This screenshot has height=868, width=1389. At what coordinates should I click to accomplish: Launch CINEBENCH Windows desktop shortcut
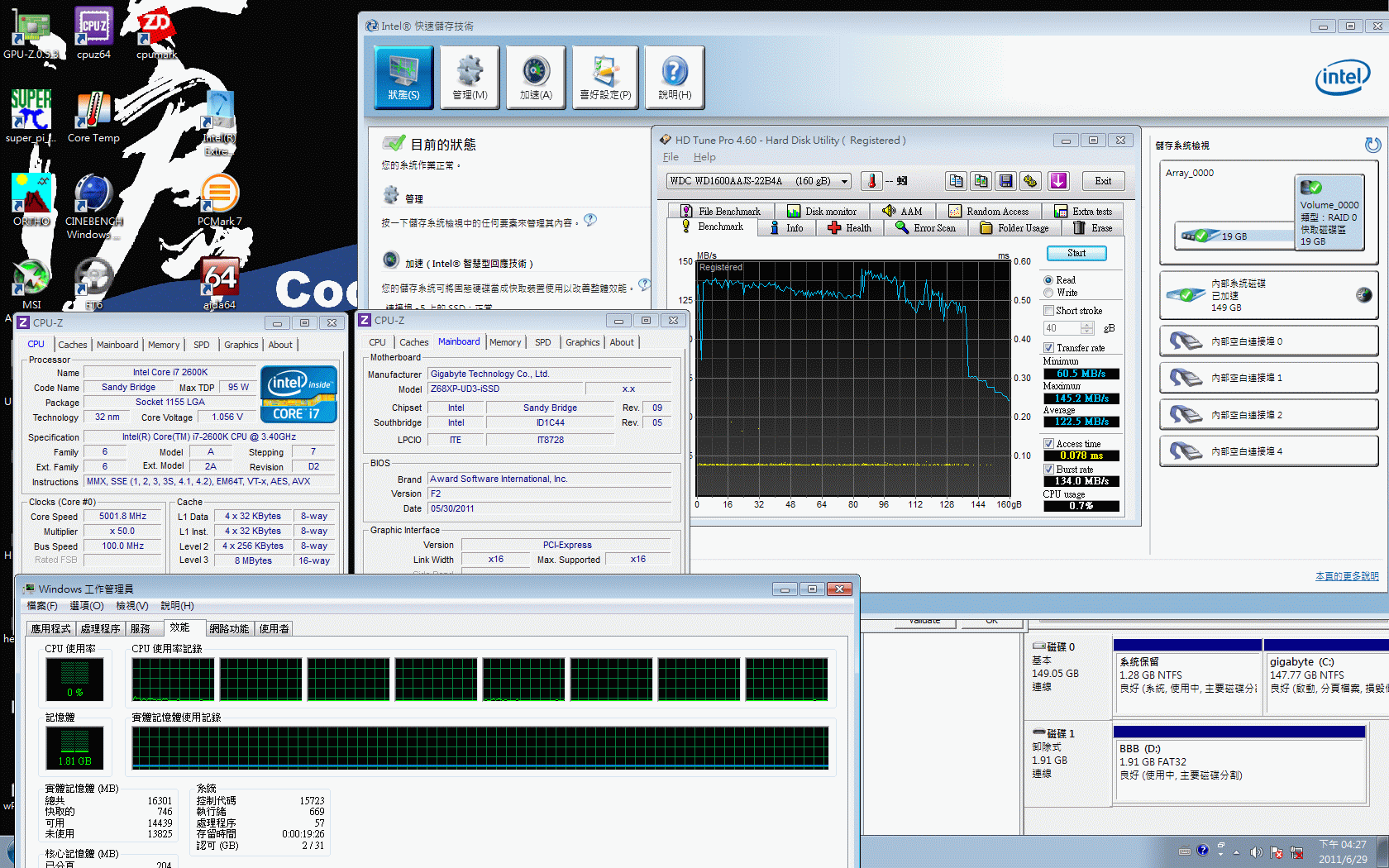[93, 206]
